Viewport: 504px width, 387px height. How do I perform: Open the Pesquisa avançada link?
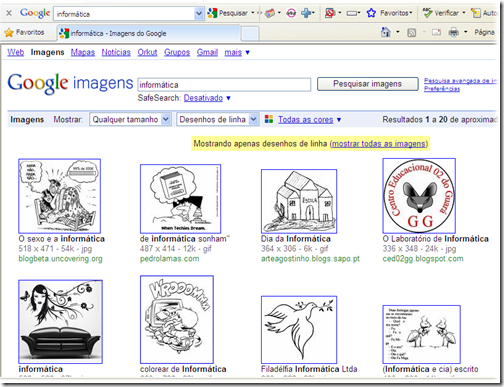(x=460, y=81)
